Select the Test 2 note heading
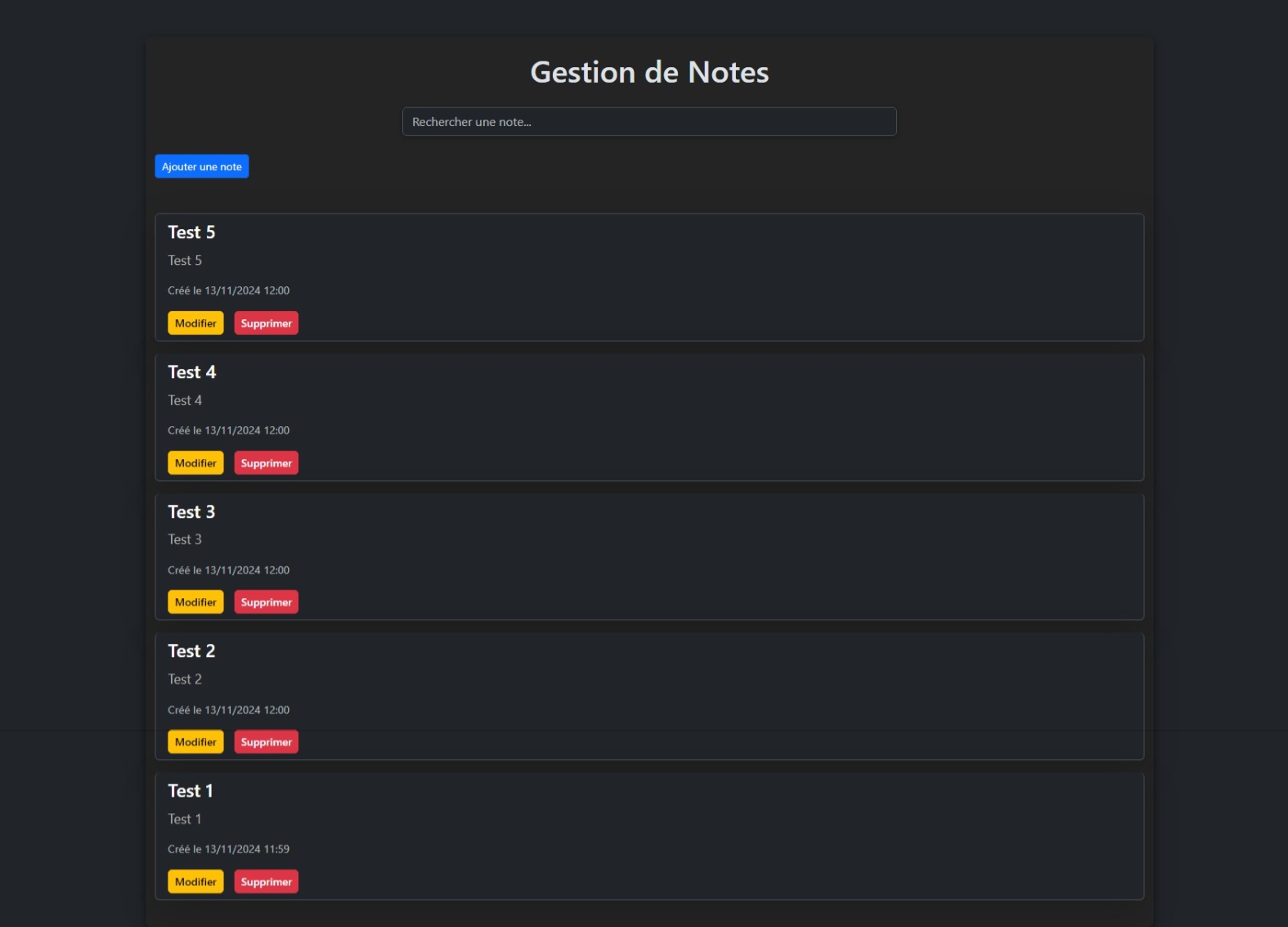Viewport: 1288px width, 927px height. [x=191, y=651]
